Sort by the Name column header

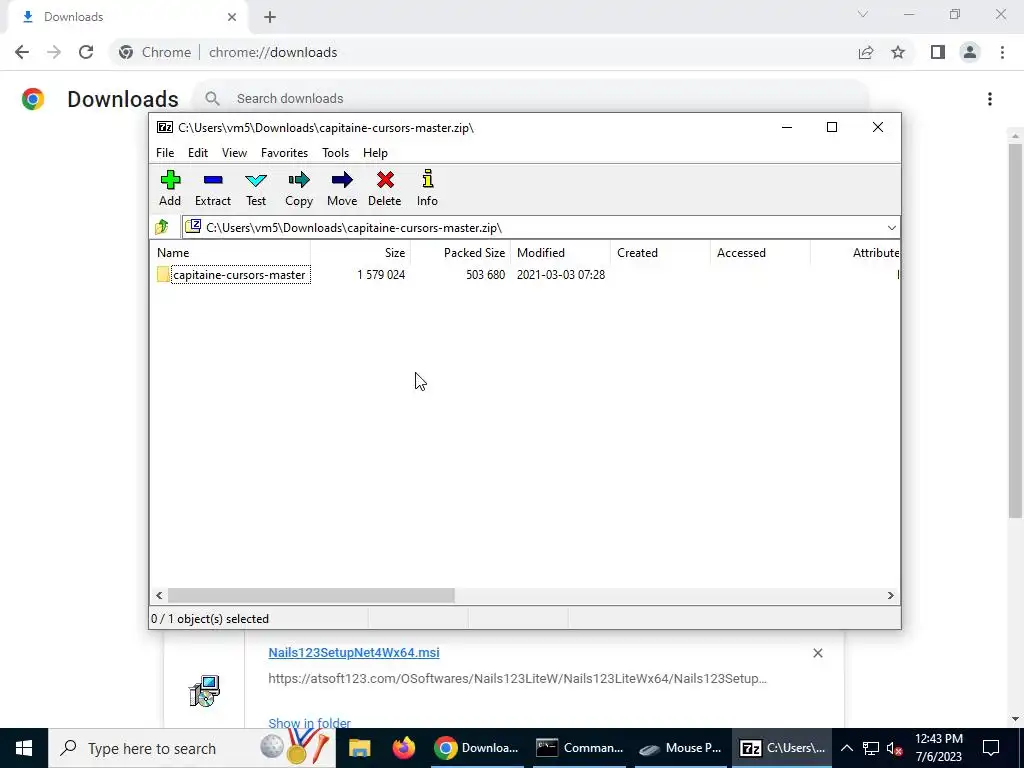coord(231,253)
